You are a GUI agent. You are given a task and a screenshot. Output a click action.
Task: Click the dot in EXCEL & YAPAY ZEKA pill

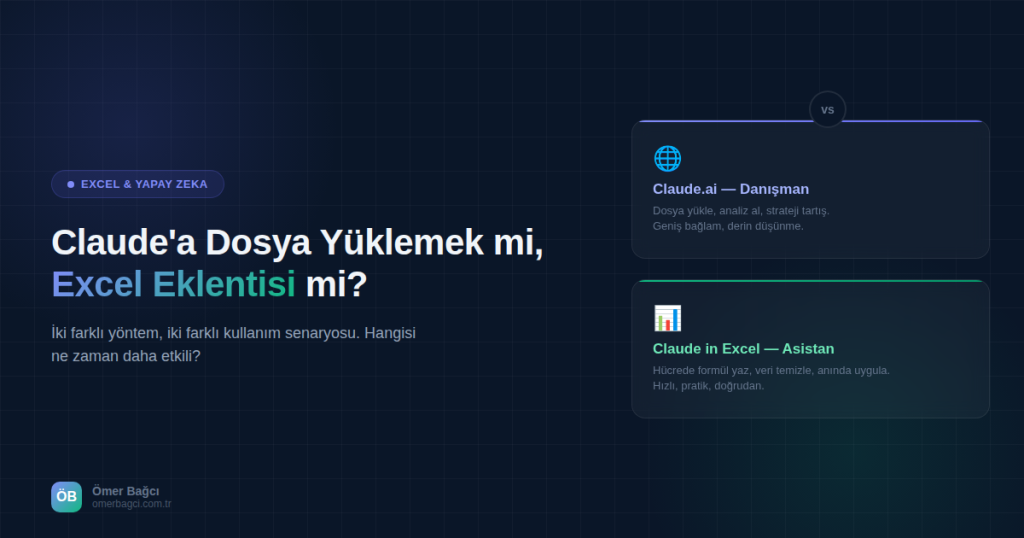71,185
